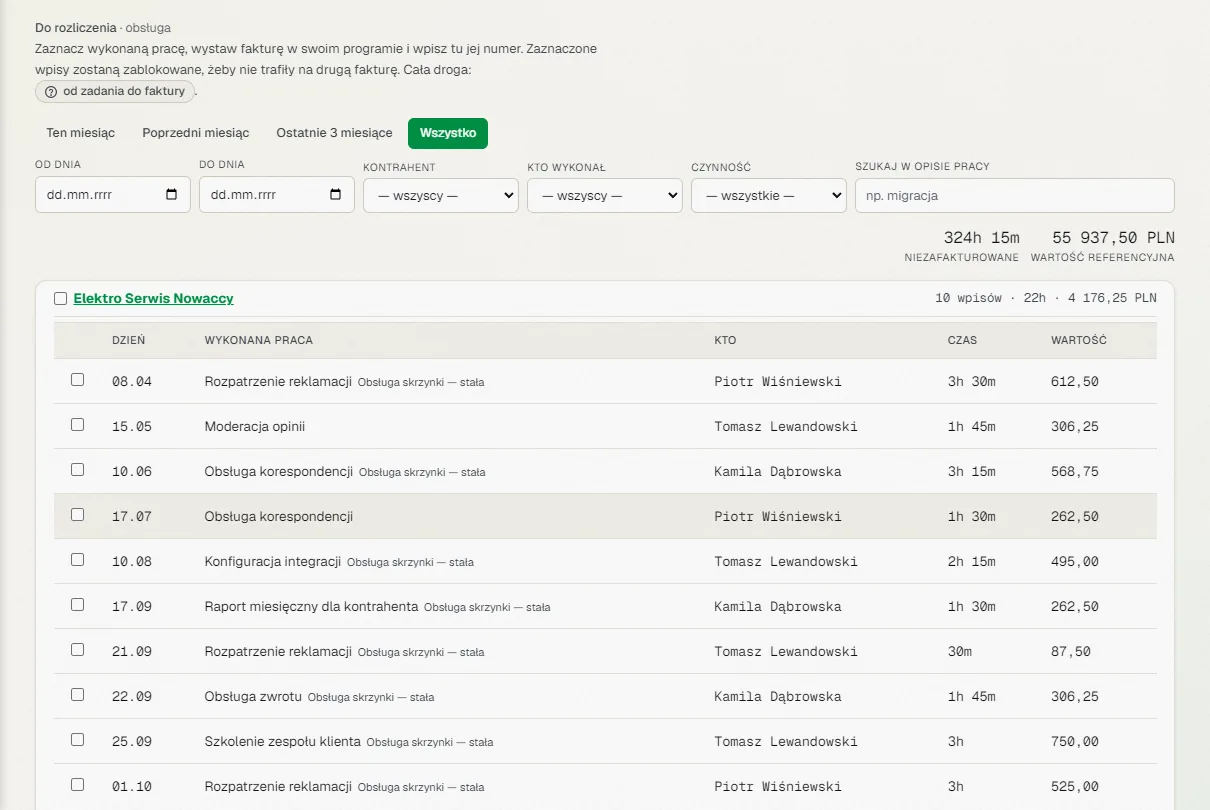
Task: Tick the 25.09 Szkolenie zespołu klienta checkbox
Action: tap(78, 740)
